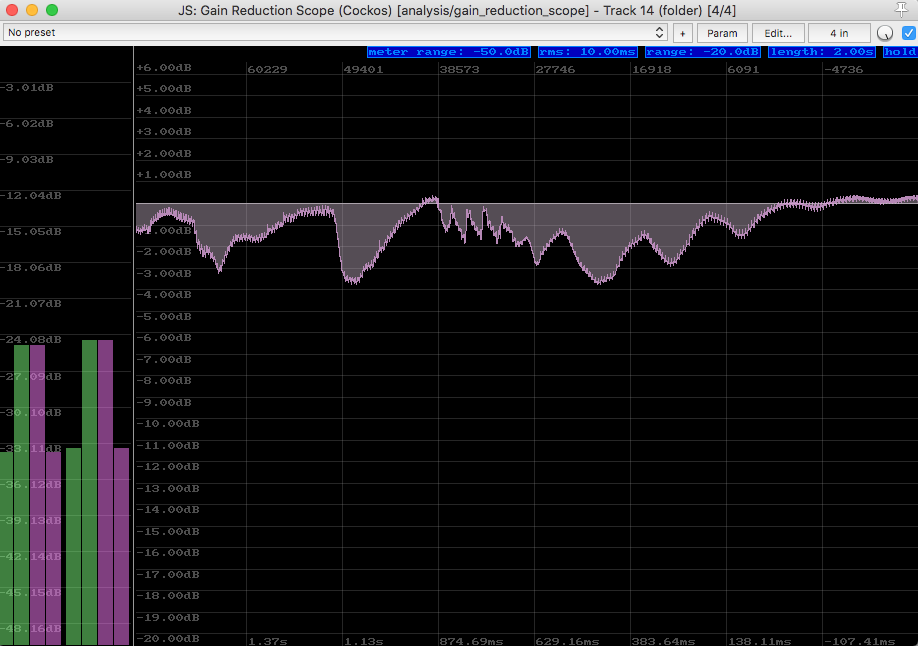Open the Param menu button
918x646 pixels.
[722, 33]
